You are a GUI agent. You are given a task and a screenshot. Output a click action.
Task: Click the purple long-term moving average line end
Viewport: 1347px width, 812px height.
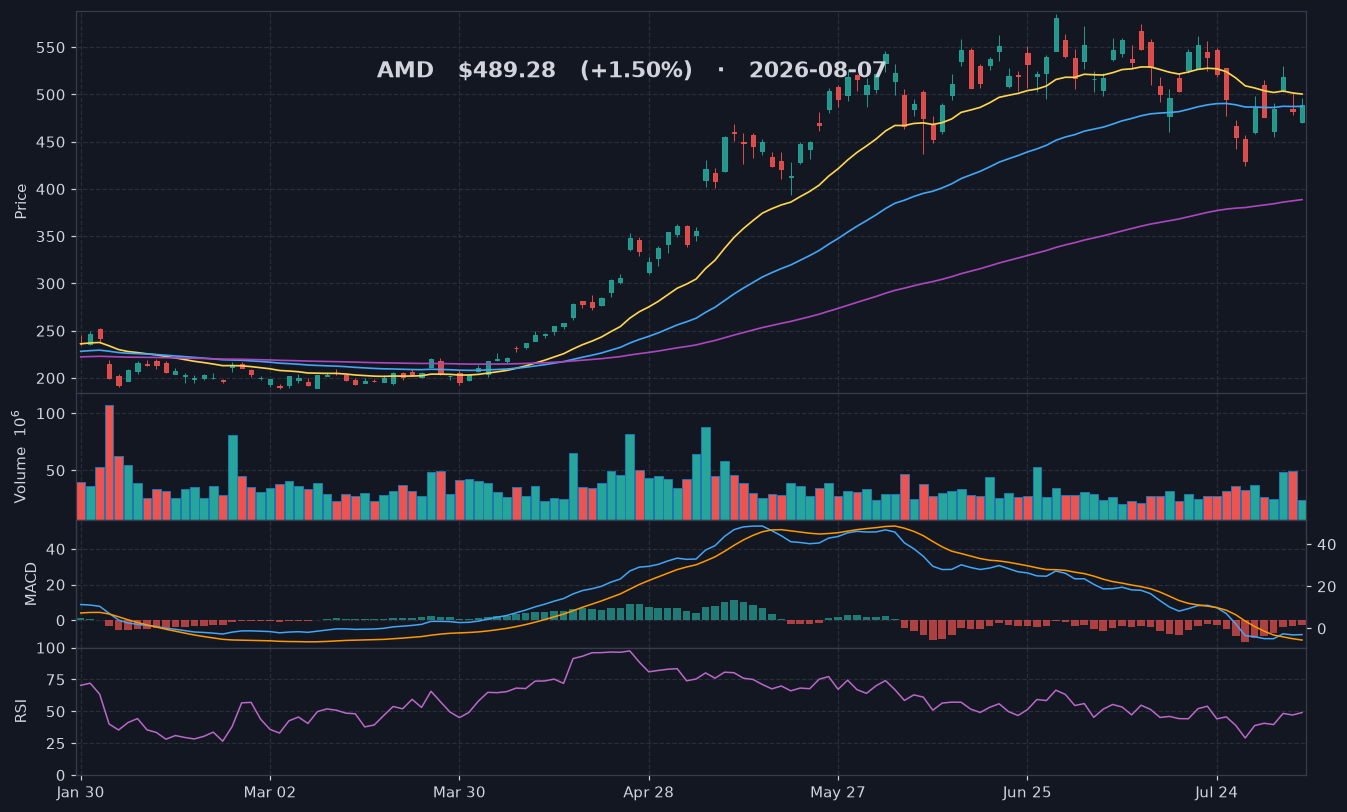pyautogui.click(x=1300, y=200)
